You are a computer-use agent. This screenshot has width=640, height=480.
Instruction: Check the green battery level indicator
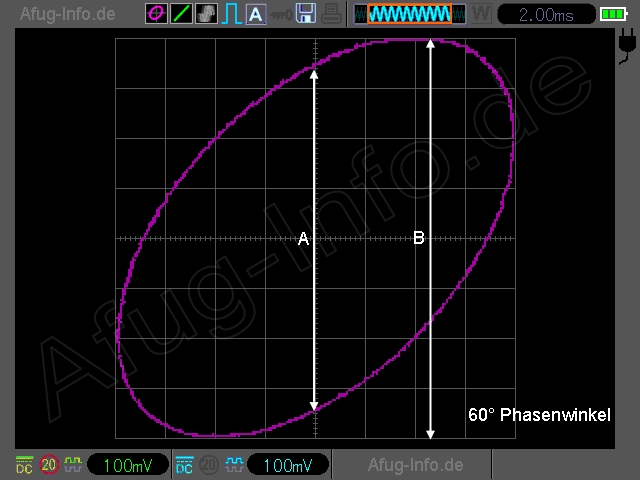613,14
